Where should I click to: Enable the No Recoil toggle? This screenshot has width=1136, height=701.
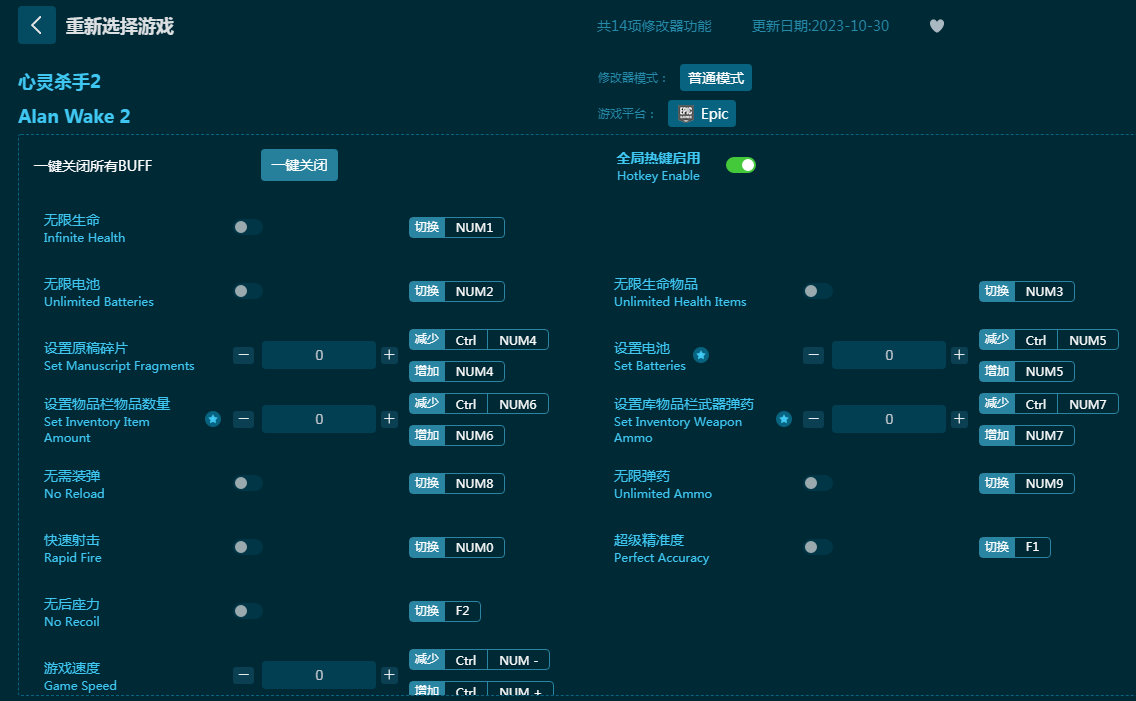coord(248,611)
